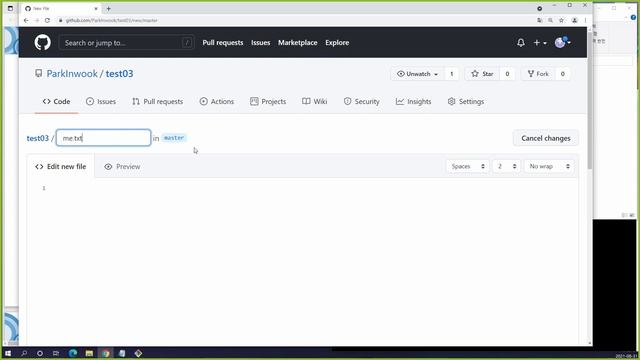
Task: Open Issues in top navigation
Action: pyautogui.click(x=260, y=42)
